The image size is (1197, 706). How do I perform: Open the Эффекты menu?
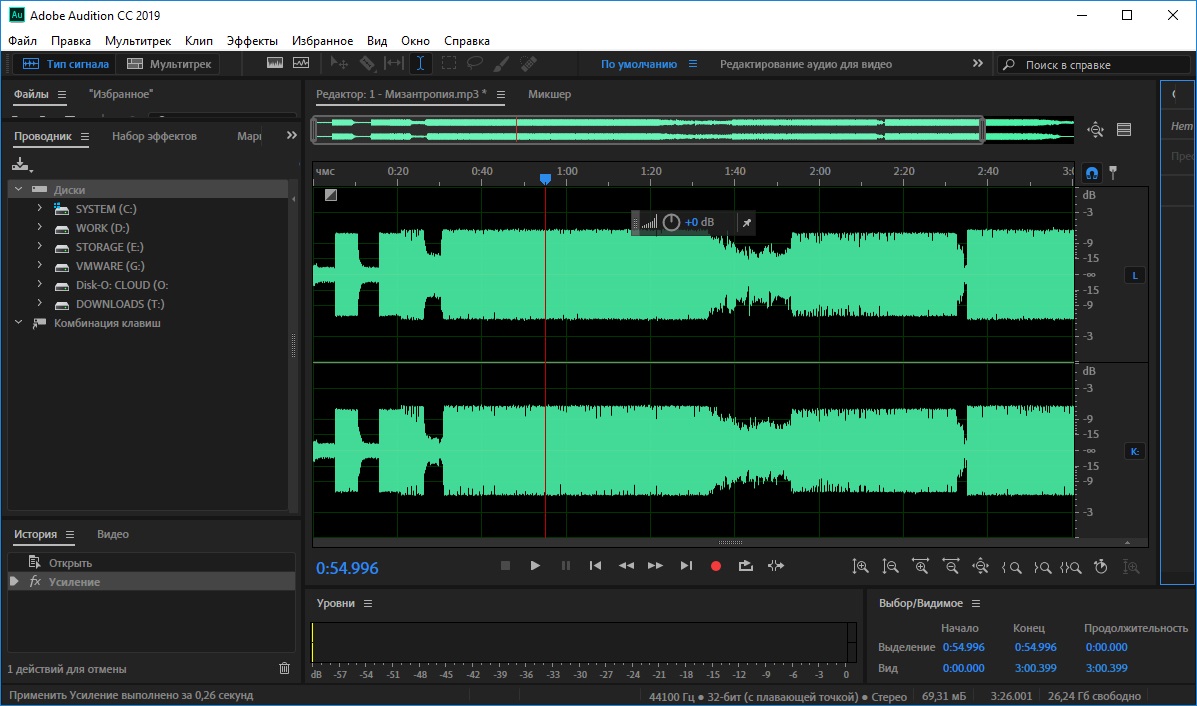pos(252,41)
